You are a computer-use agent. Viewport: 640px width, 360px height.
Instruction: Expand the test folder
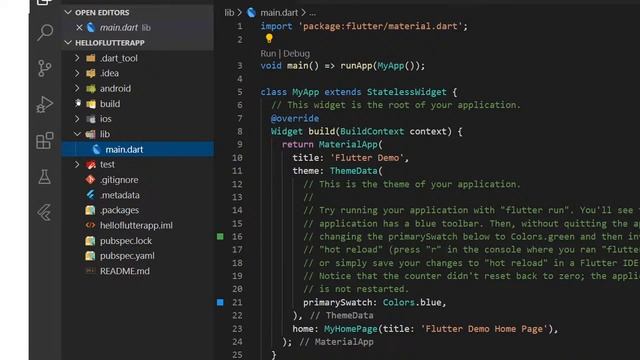pos(77,164)
